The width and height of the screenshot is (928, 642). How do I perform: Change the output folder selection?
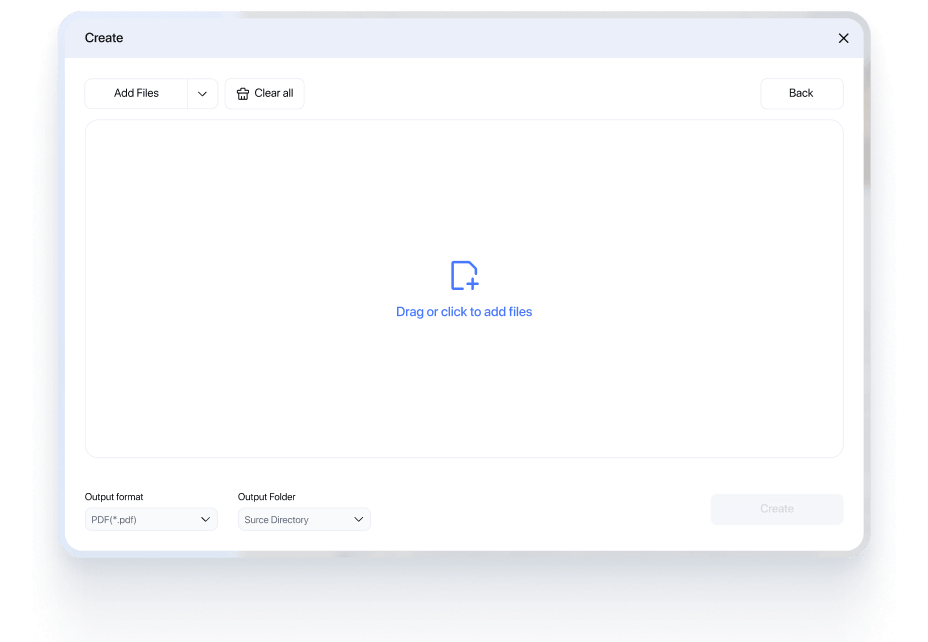point(303,519)
